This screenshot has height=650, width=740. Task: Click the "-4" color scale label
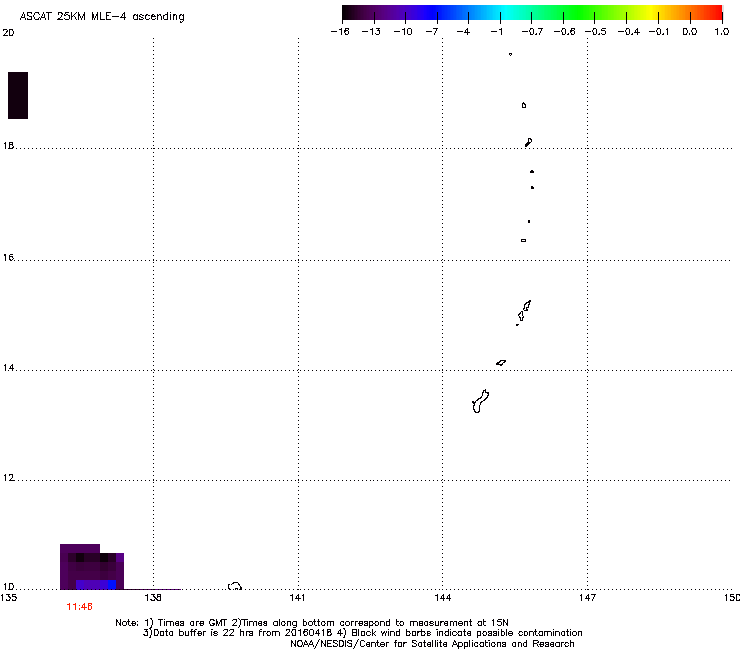tap(463, 32)
